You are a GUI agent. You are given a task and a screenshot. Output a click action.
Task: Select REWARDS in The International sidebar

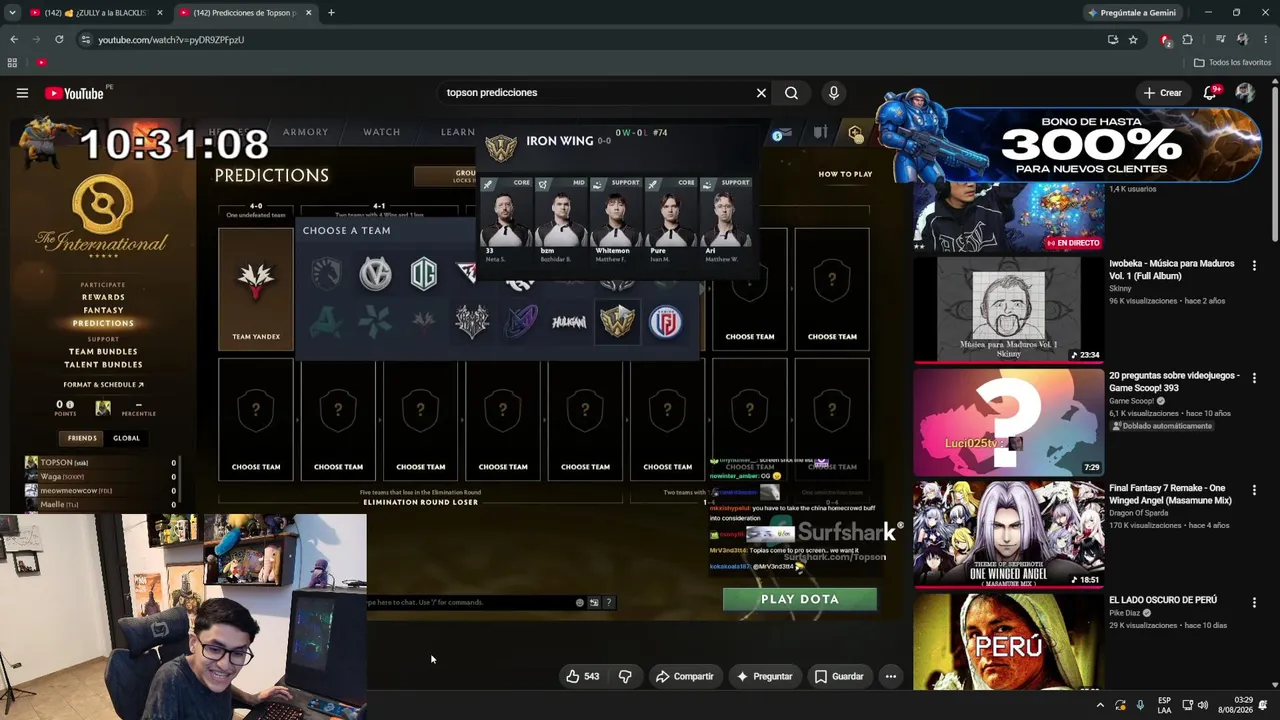[x=103, y=297]
